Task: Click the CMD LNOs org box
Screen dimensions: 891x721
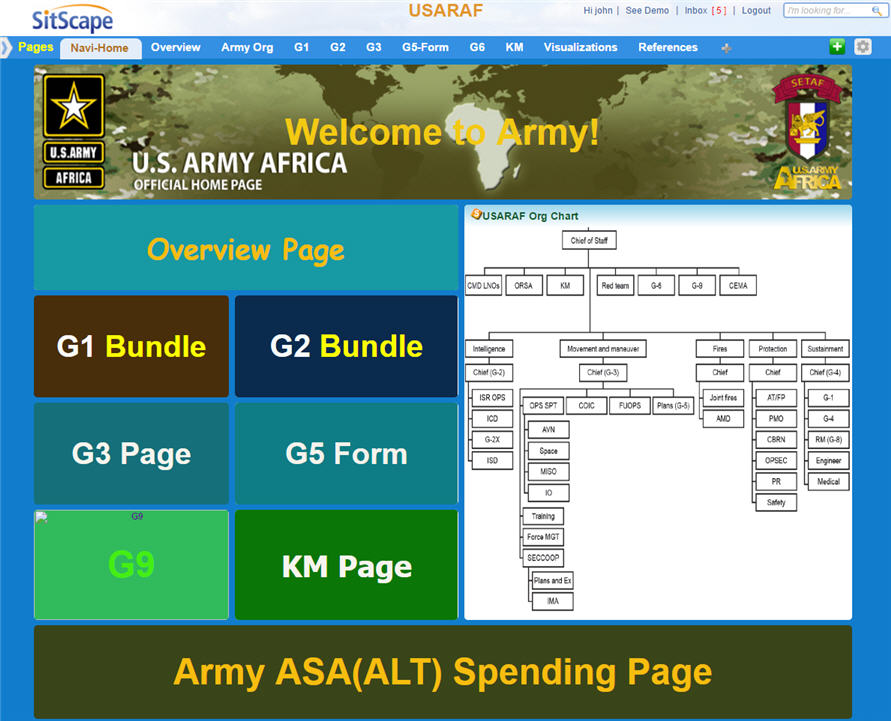Action: 483,286
